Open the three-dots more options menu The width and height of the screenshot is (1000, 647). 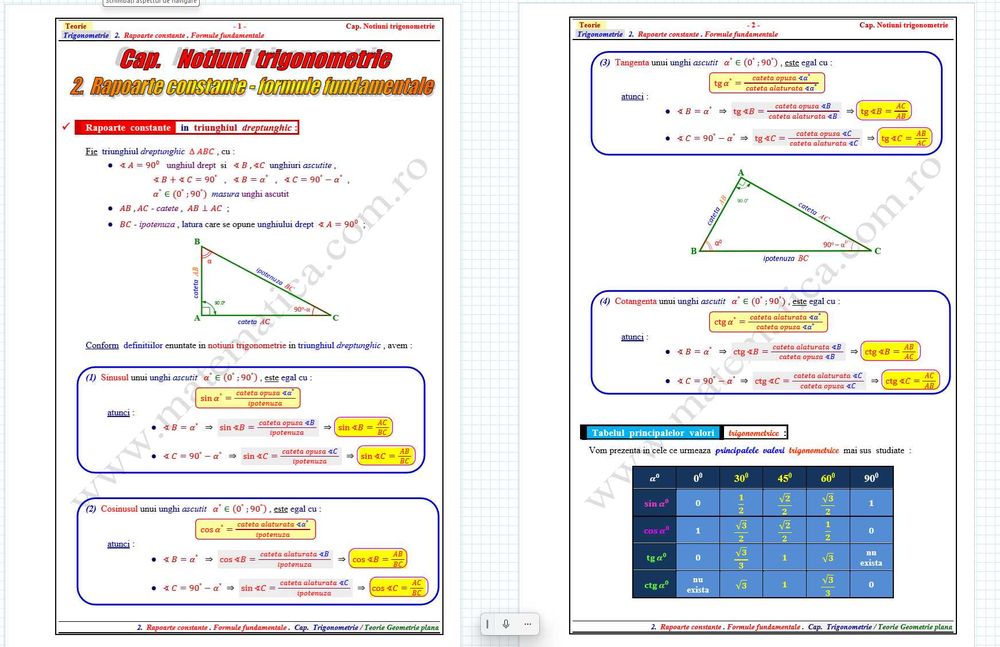[527, 624]
